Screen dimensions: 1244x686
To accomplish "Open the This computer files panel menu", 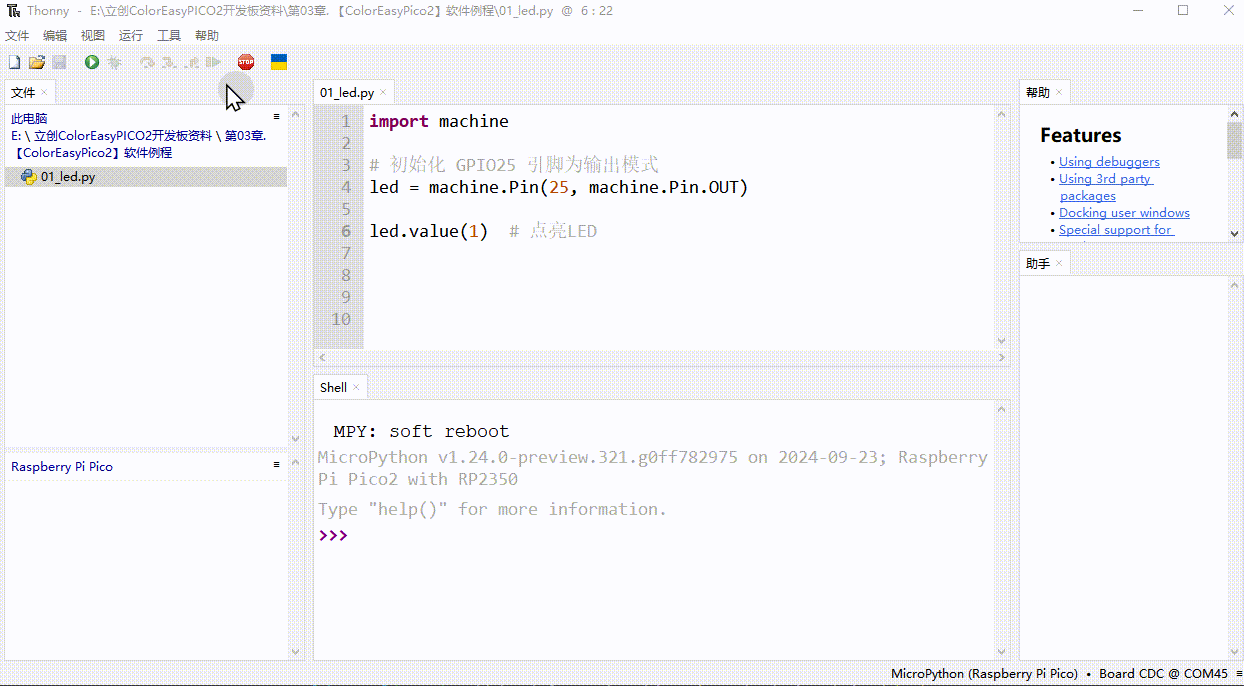I will (x=277, y=117).
